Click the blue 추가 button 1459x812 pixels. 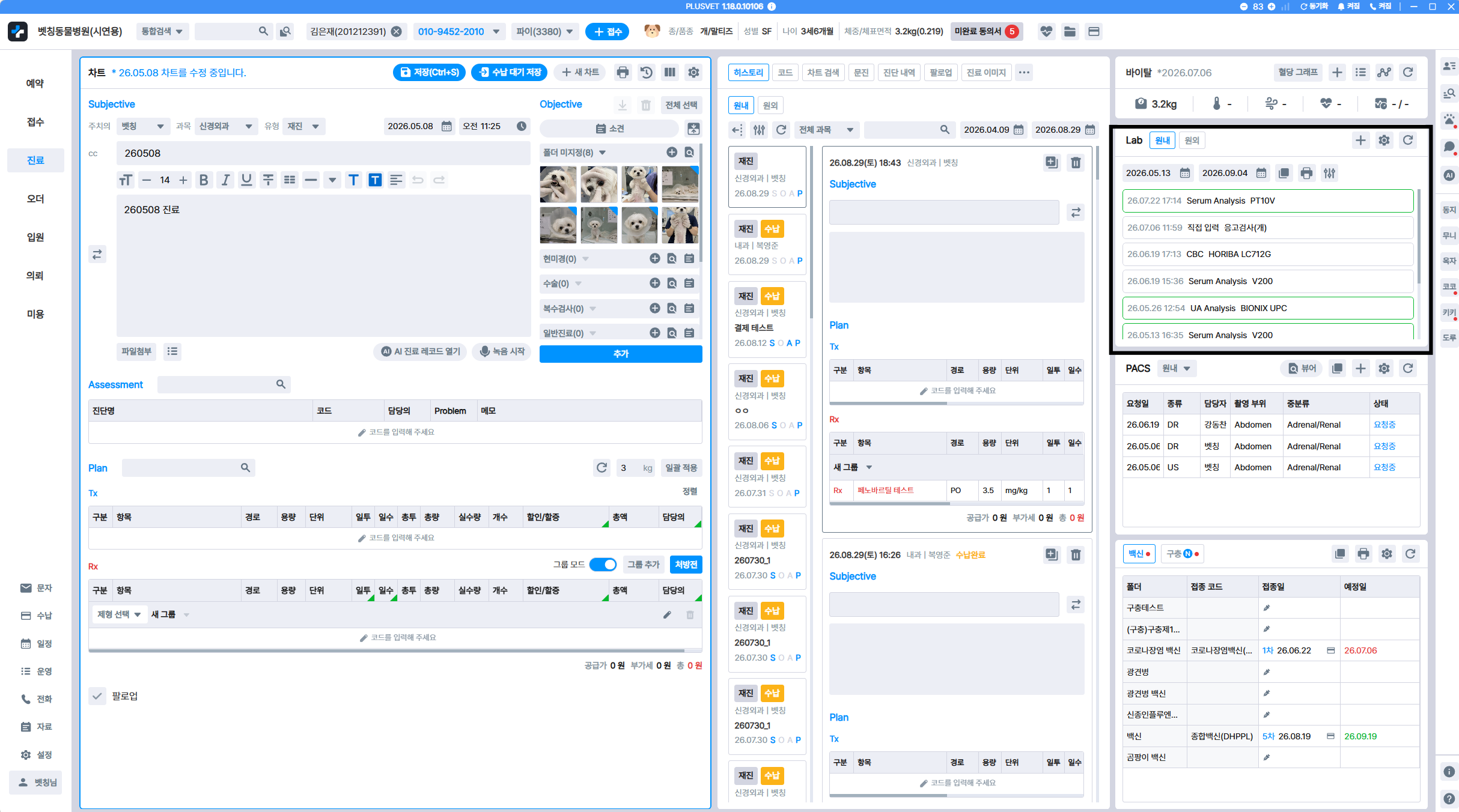tap(621, 354)
